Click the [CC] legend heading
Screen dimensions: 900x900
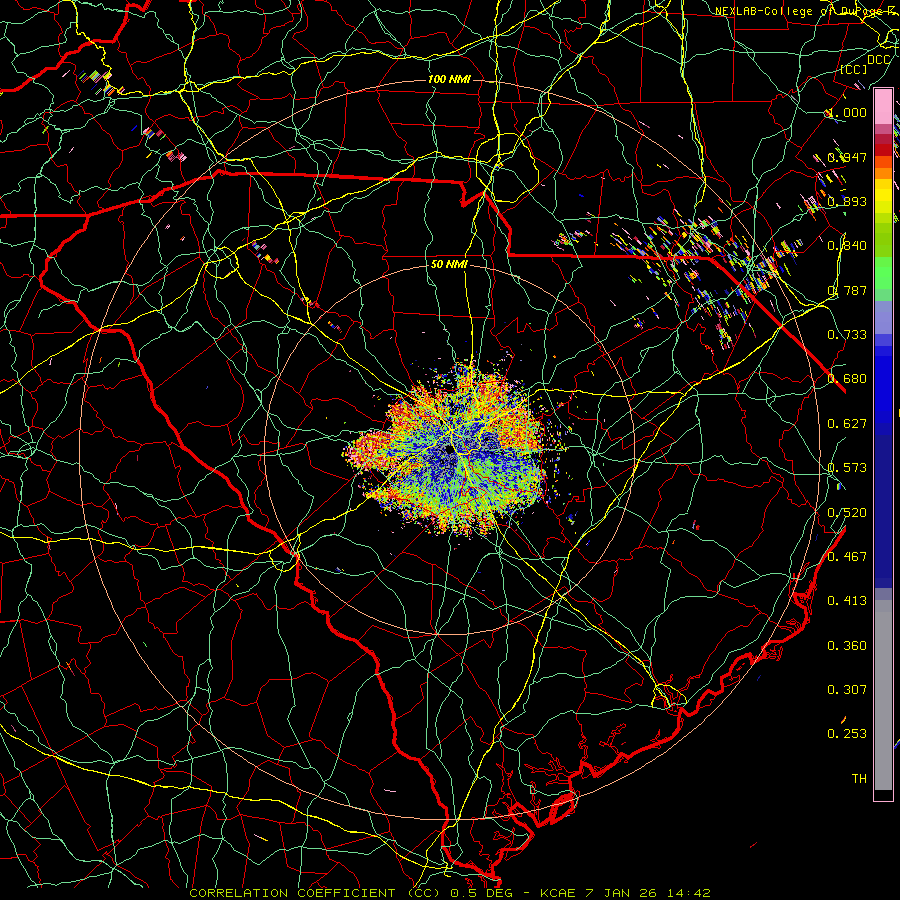[x=854, y=69]
